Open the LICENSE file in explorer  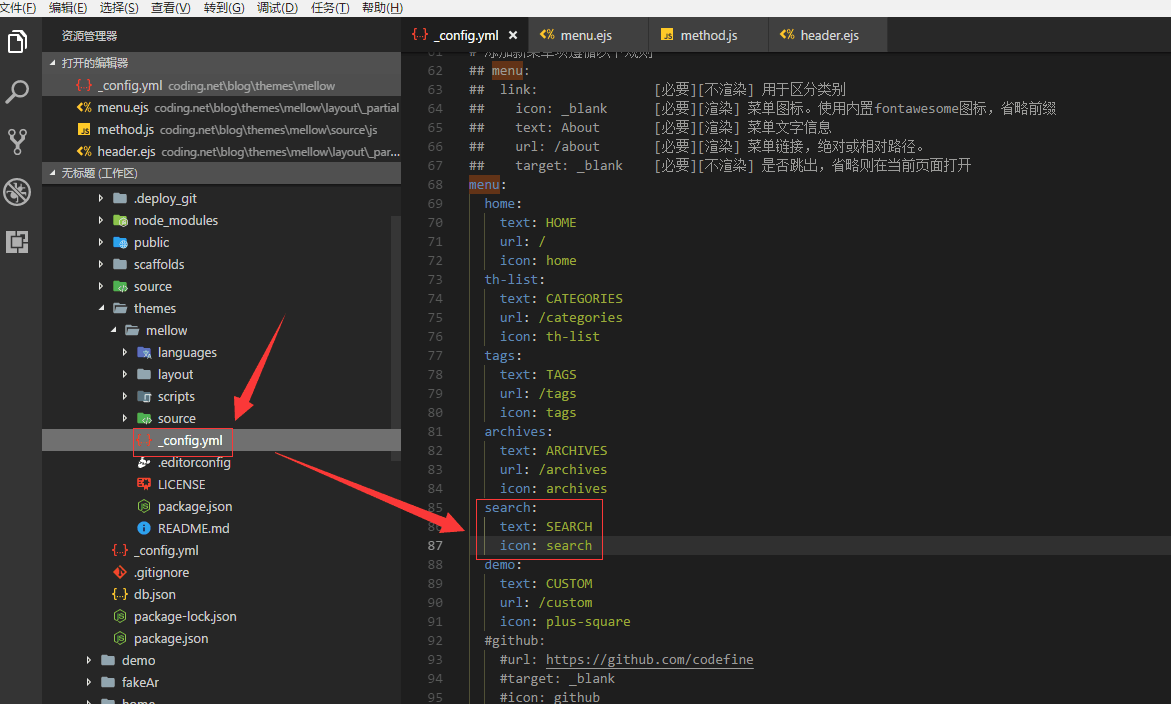point(181,484)
